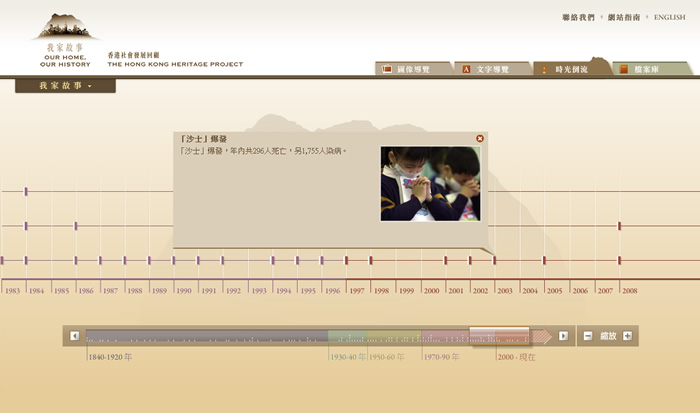This screenshot has width=700, height=413.
Task: Zoom in with the plus button
Action: pyautogui.click(x=627, y=336)
